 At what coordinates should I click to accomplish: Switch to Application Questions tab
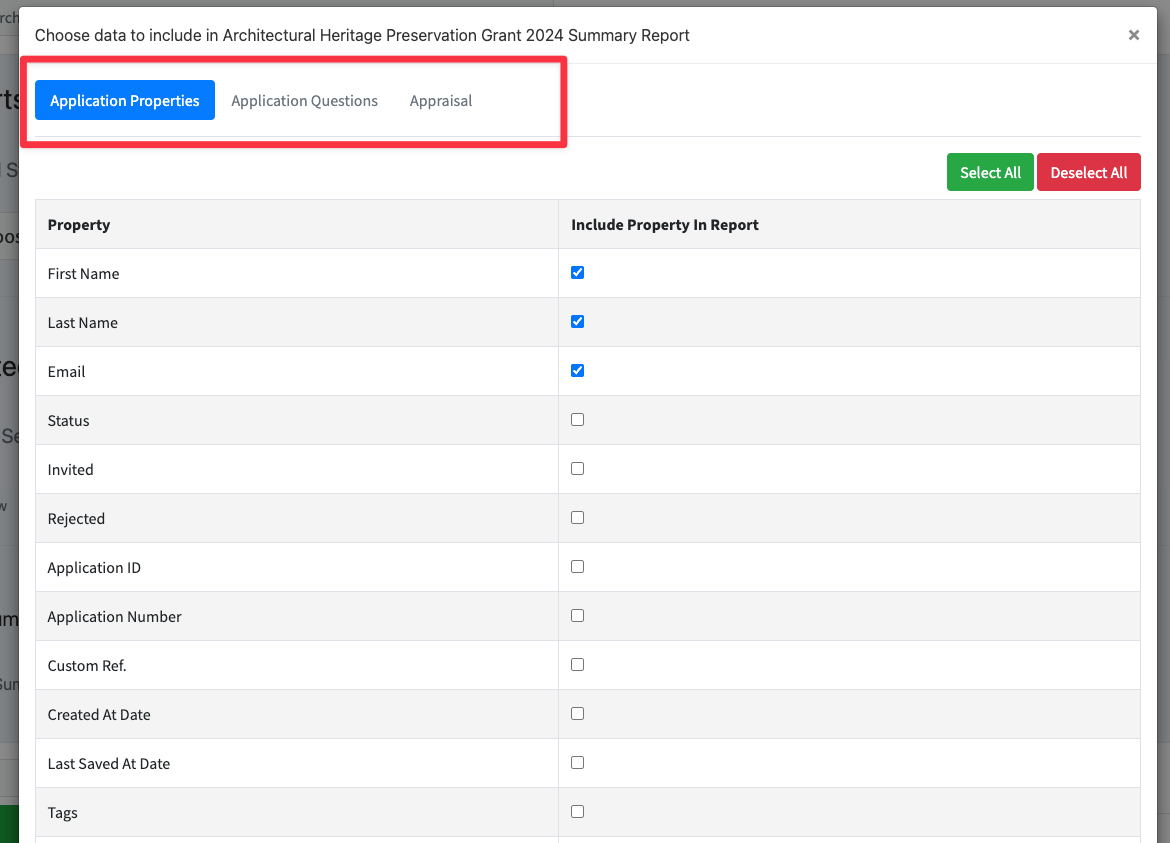point(304,100)
